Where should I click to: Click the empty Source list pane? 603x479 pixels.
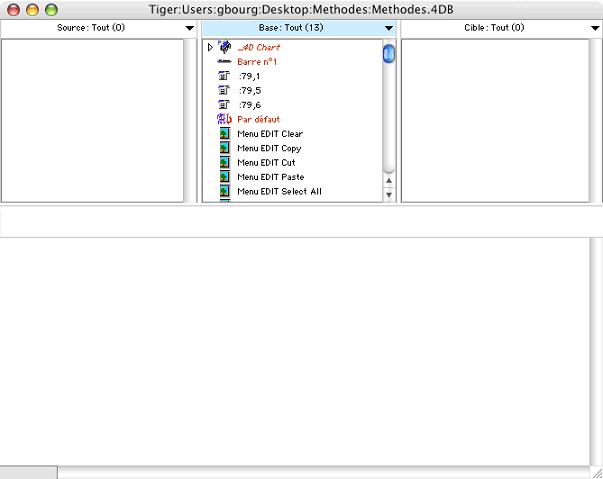(92, 120)
